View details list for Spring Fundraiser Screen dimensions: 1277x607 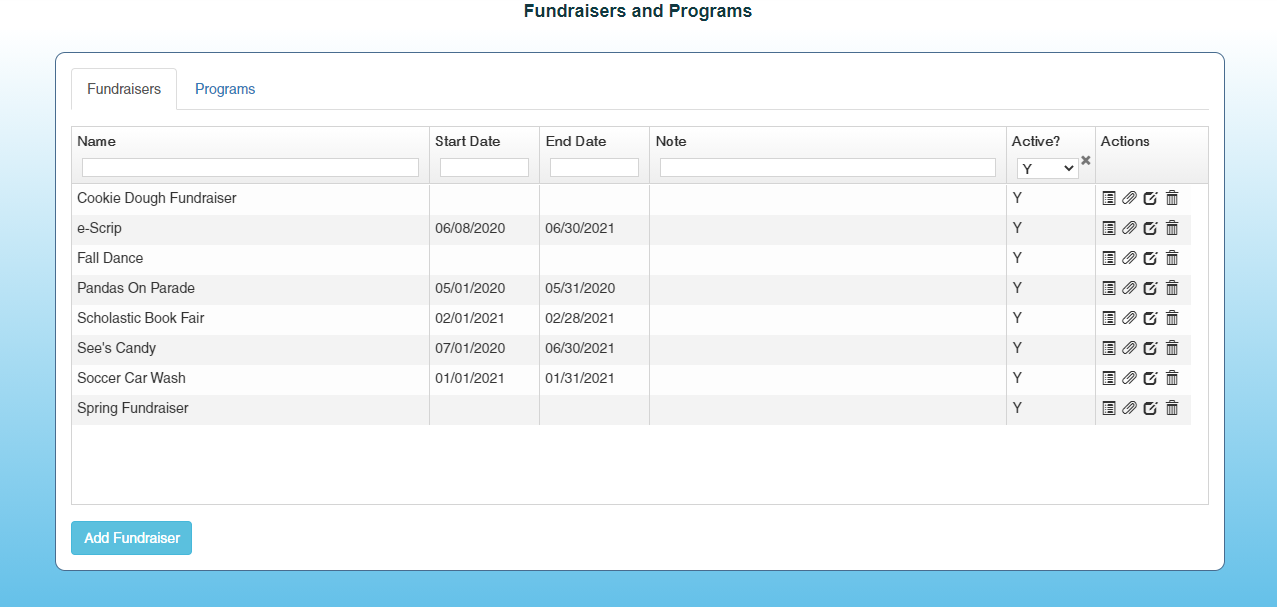(x=1108, y=408)
